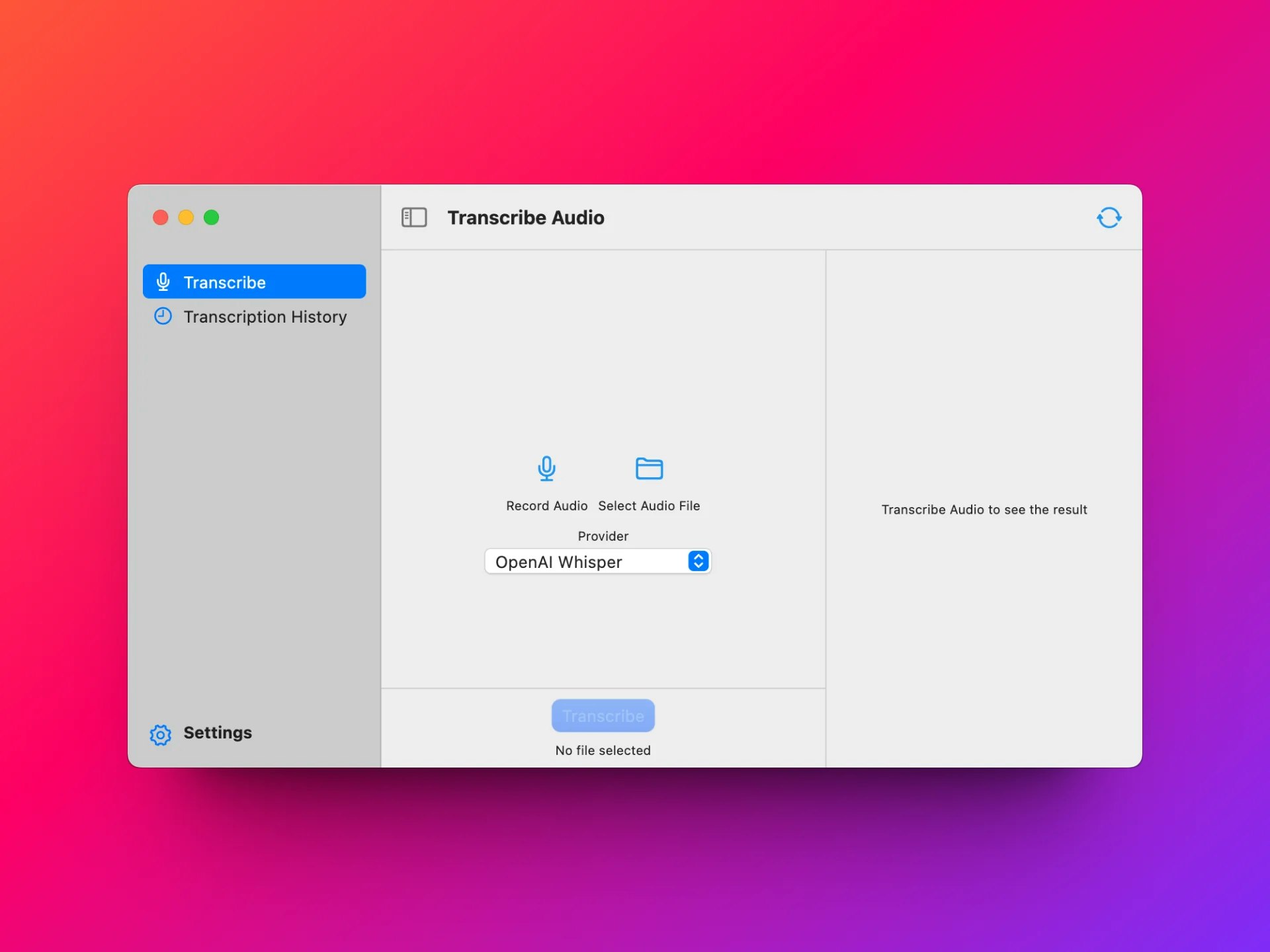The height and width of the screenshot is (952, 1270).
Task: Open Settings using the gear icon
Action: click(159, 734)
